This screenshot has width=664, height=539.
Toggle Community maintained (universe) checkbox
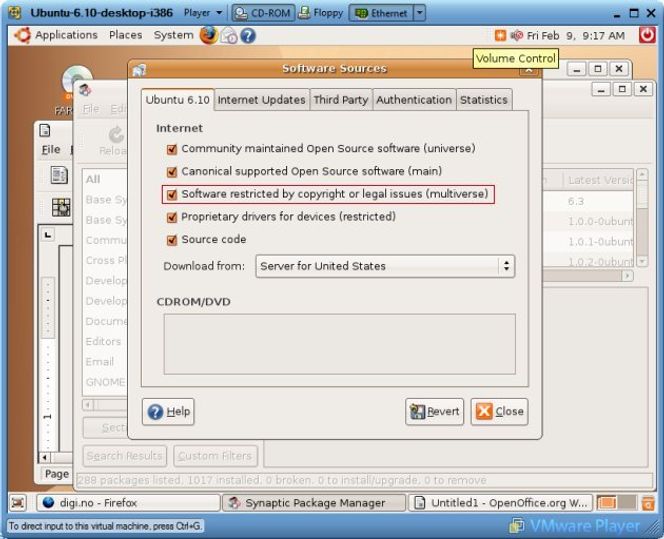tap(172, 149)
